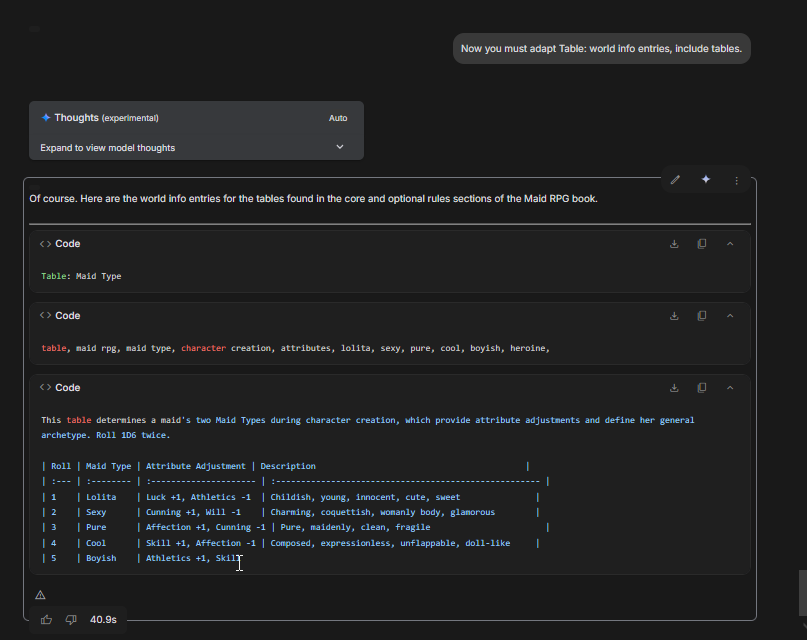
Task: Click the Auto label in the Thoughts panel
Action: pyautogui.click(x=338, y=118)
